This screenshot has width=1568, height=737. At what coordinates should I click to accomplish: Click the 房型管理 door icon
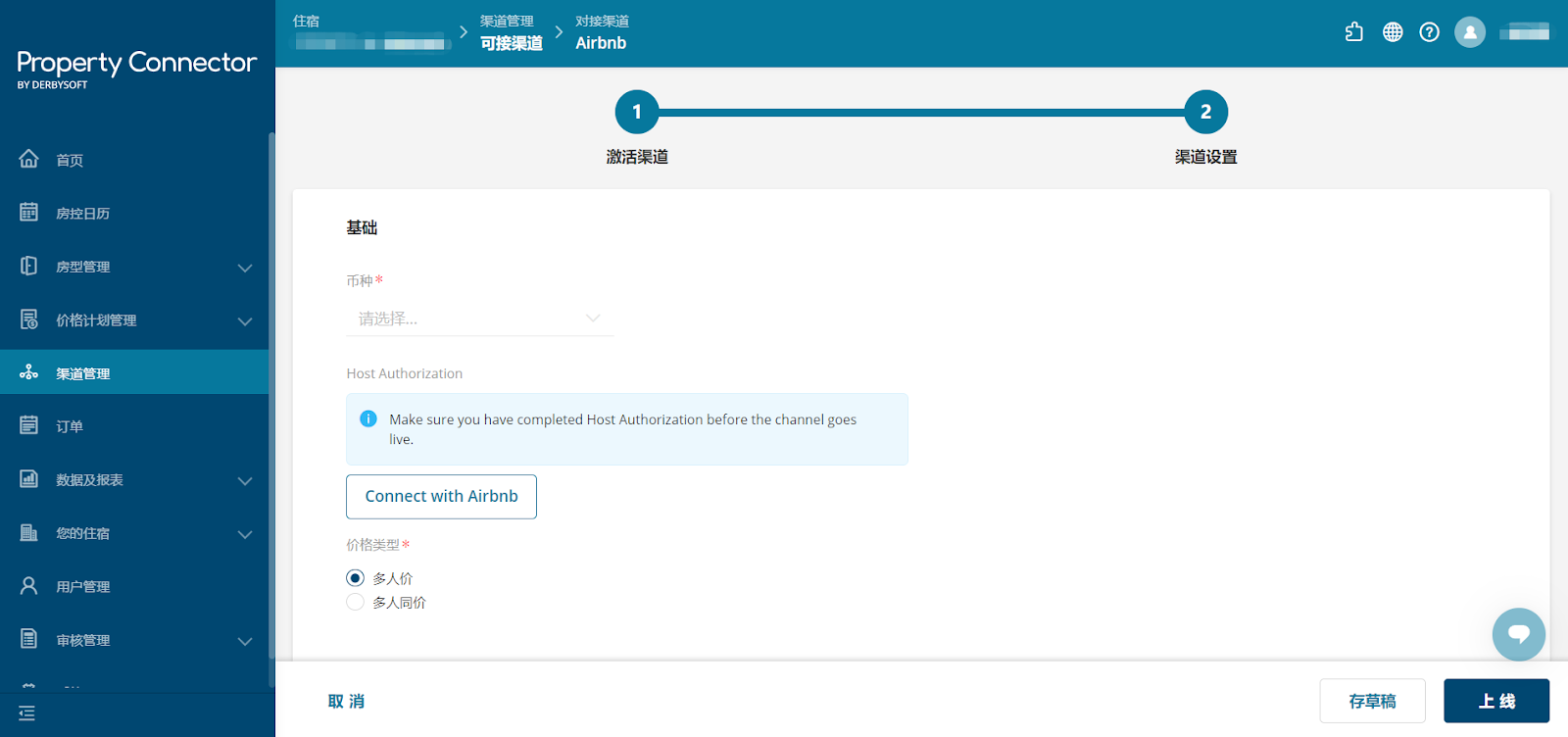[28, 266]
